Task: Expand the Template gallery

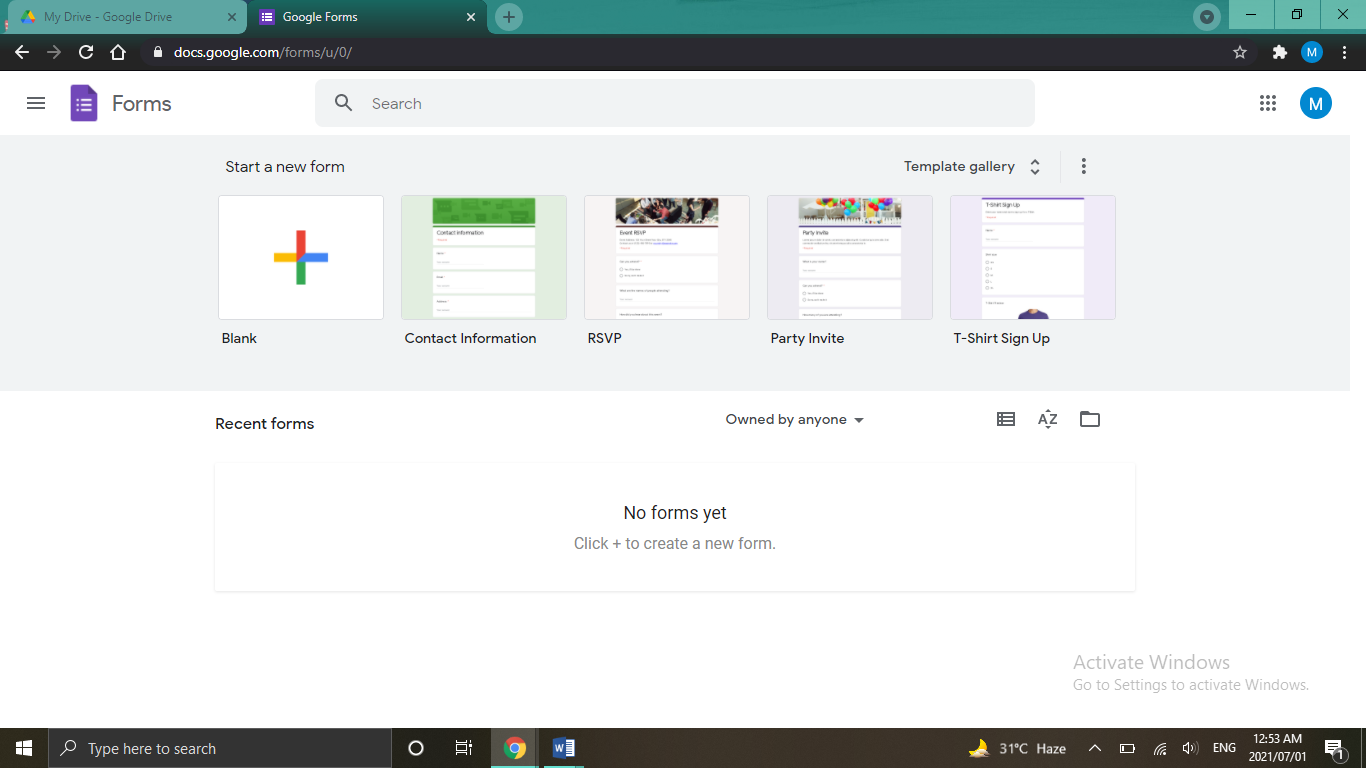Action: 972,167
